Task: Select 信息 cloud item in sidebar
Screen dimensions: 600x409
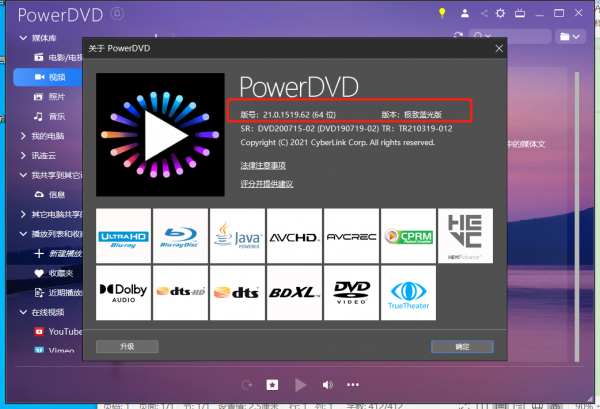Action: click(50, 194)
